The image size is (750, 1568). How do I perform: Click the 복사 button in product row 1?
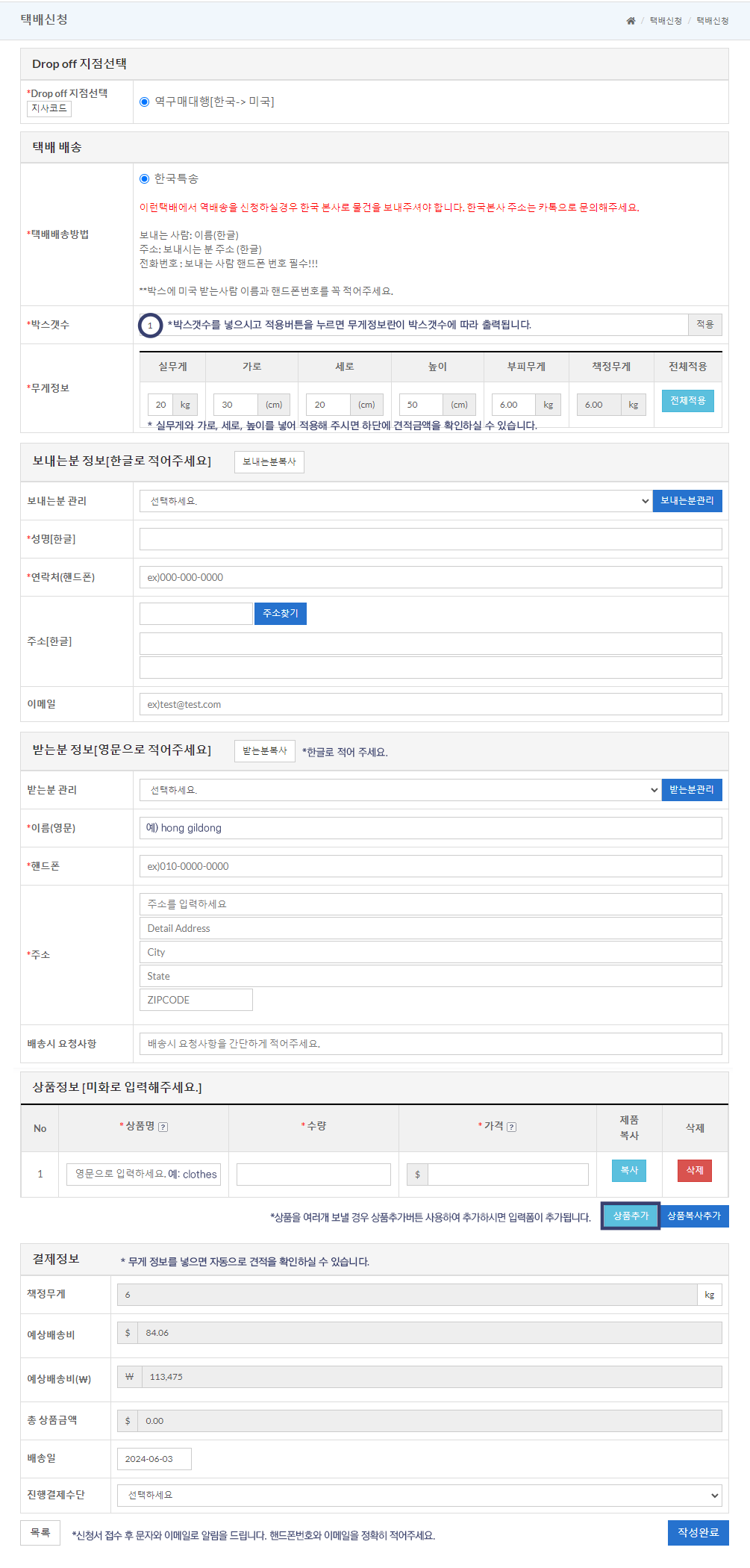[x=629, y=1171]
